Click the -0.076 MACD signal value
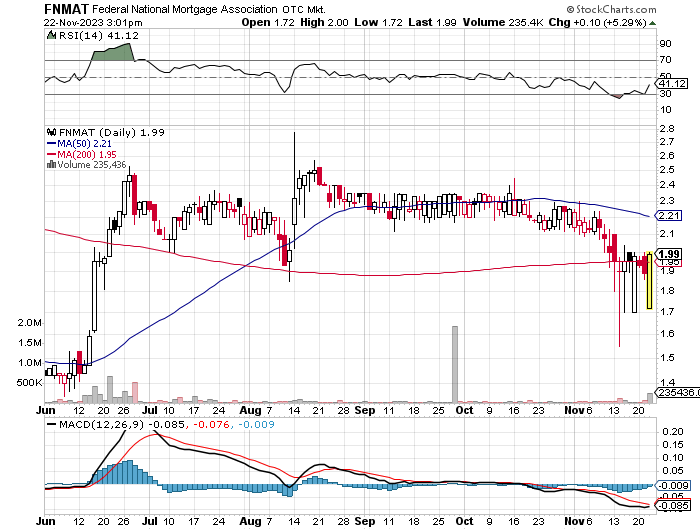This screenshot has height=530, width=700. click(211, 424)
